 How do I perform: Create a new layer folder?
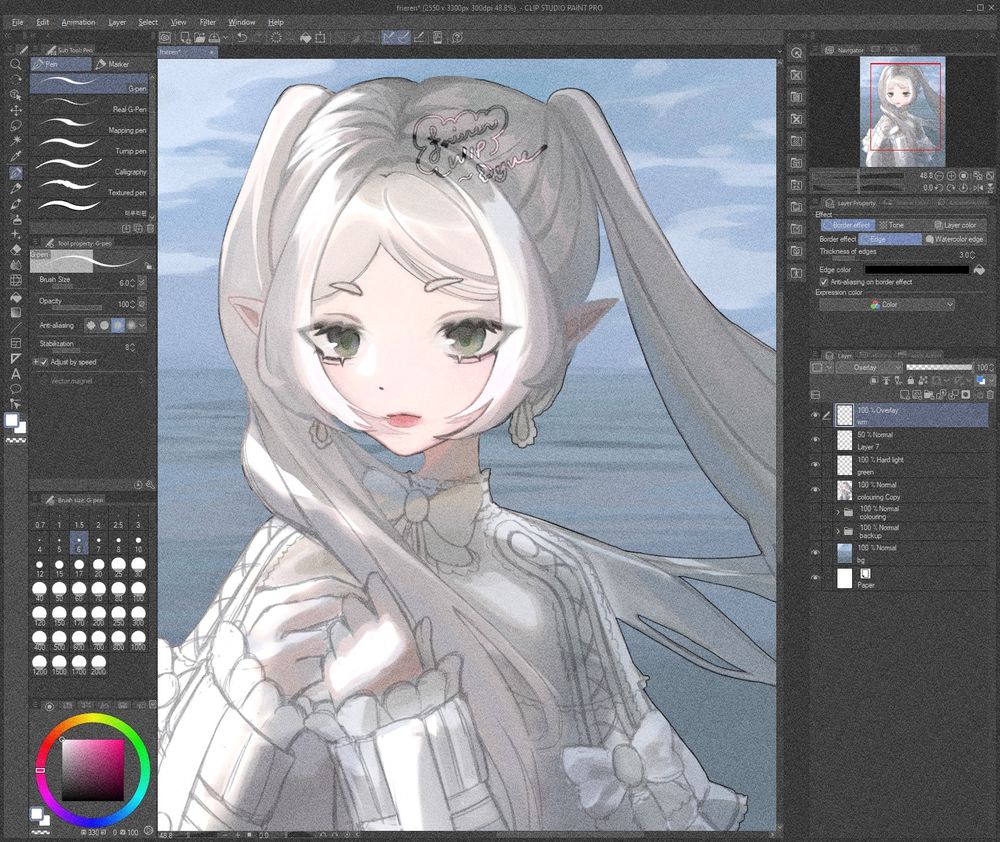tap(930, 395)
